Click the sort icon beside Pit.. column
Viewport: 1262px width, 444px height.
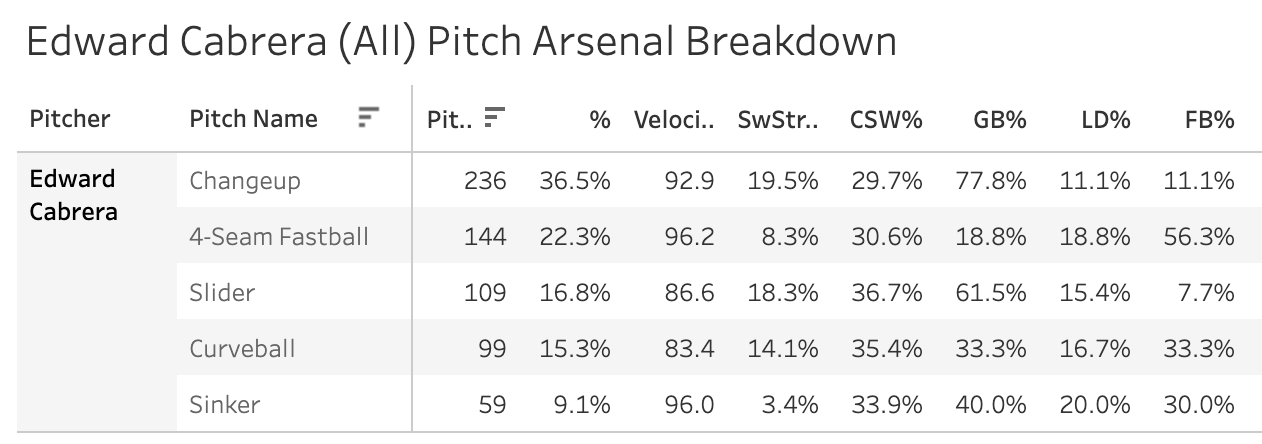click(x=494, y=119)
